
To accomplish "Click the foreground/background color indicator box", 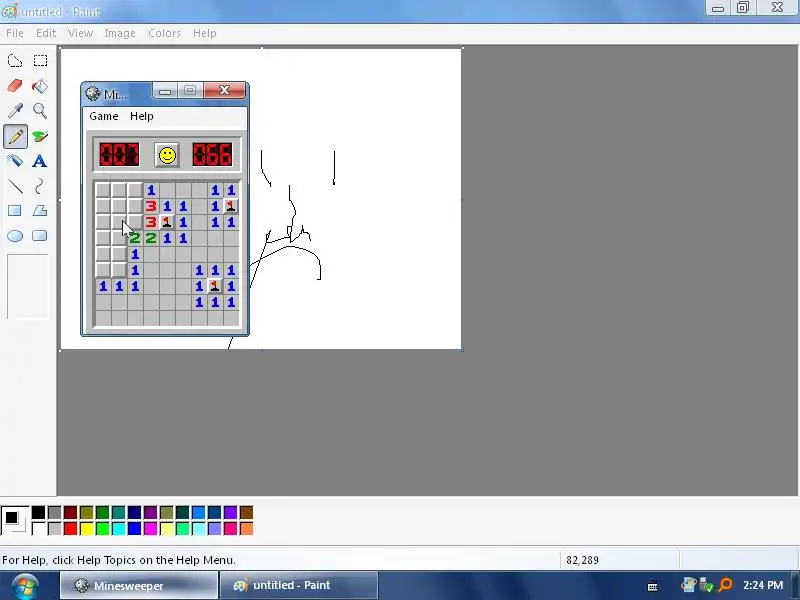I will click(x=14, y=520).
